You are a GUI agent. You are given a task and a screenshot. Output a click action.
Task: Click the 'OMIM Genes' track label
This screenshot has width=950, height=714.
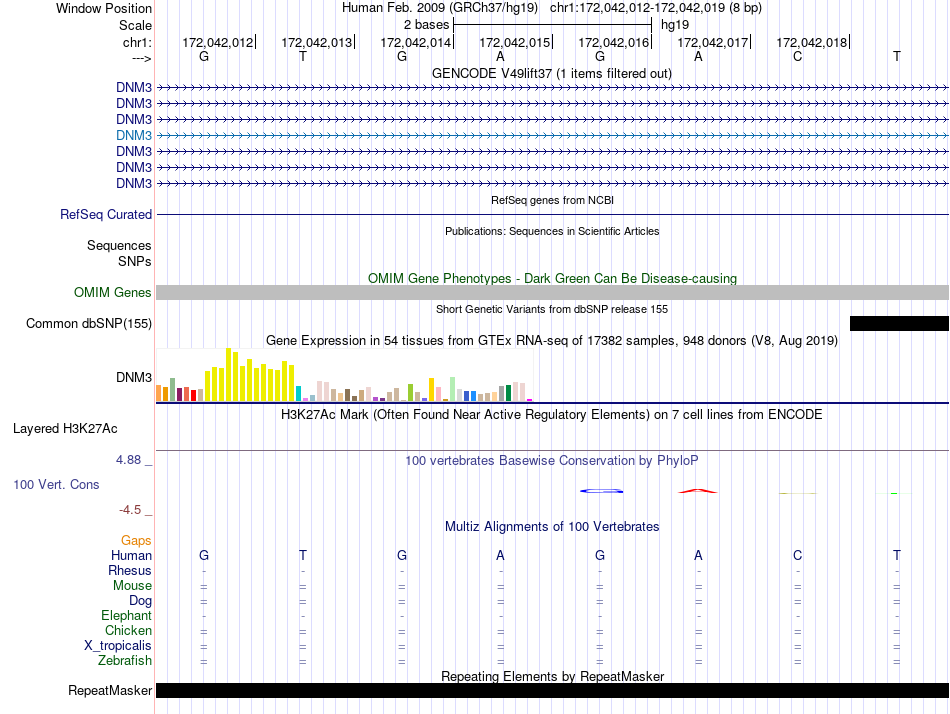tap(113, 292)
